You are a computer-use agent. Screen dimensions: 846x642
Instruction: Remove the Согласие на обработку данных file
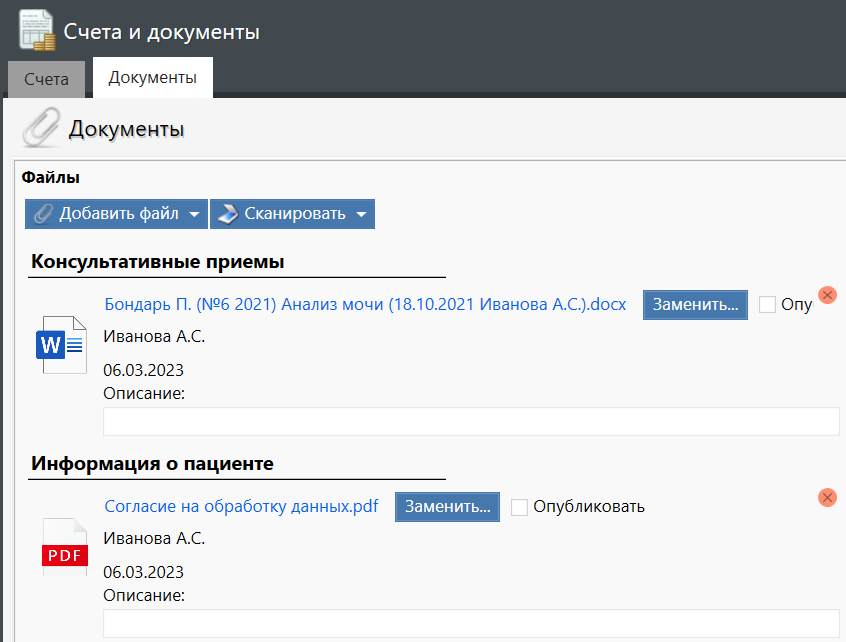coord(827,497)
